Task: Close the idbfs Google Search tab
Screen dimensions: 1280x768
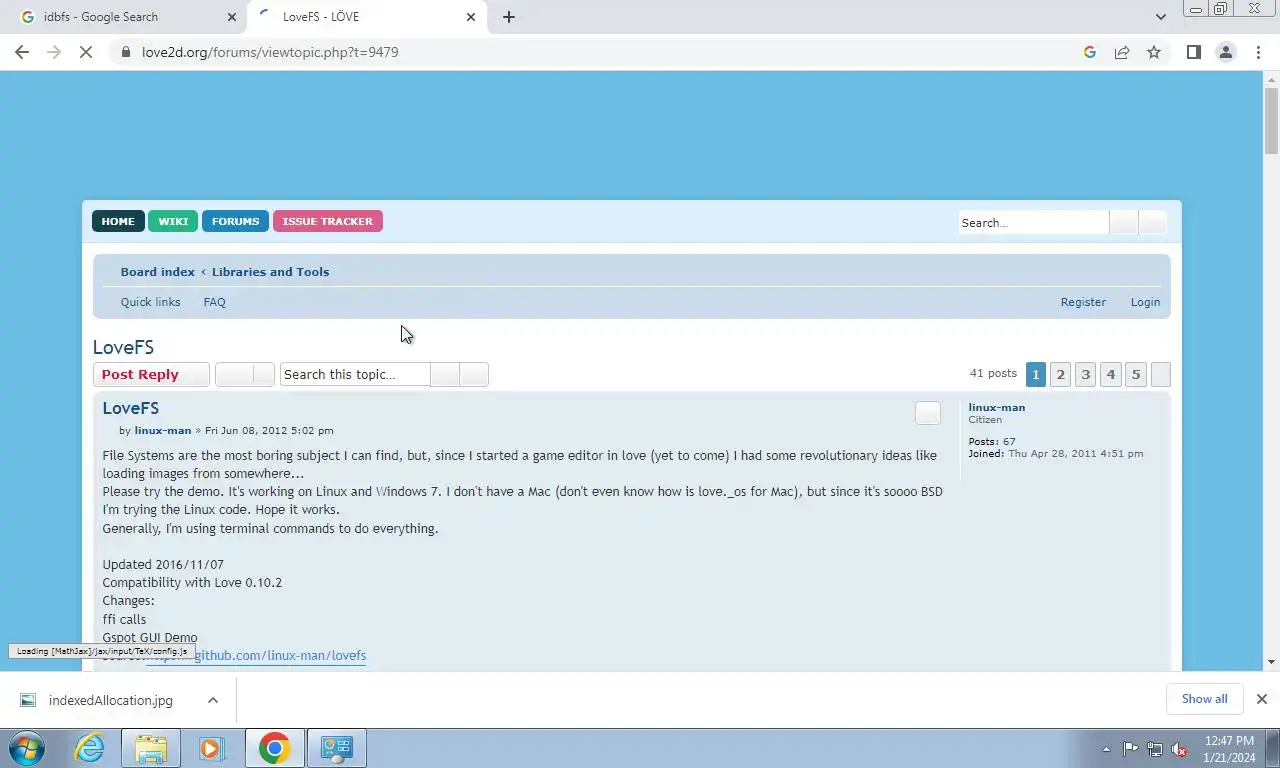Action: (232, 17)
